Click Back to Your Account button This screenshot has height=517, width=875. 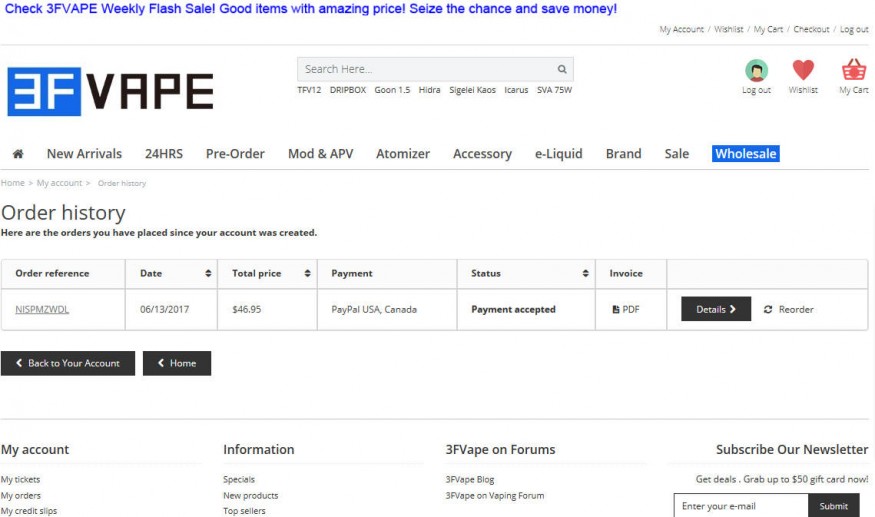[68, 363]
